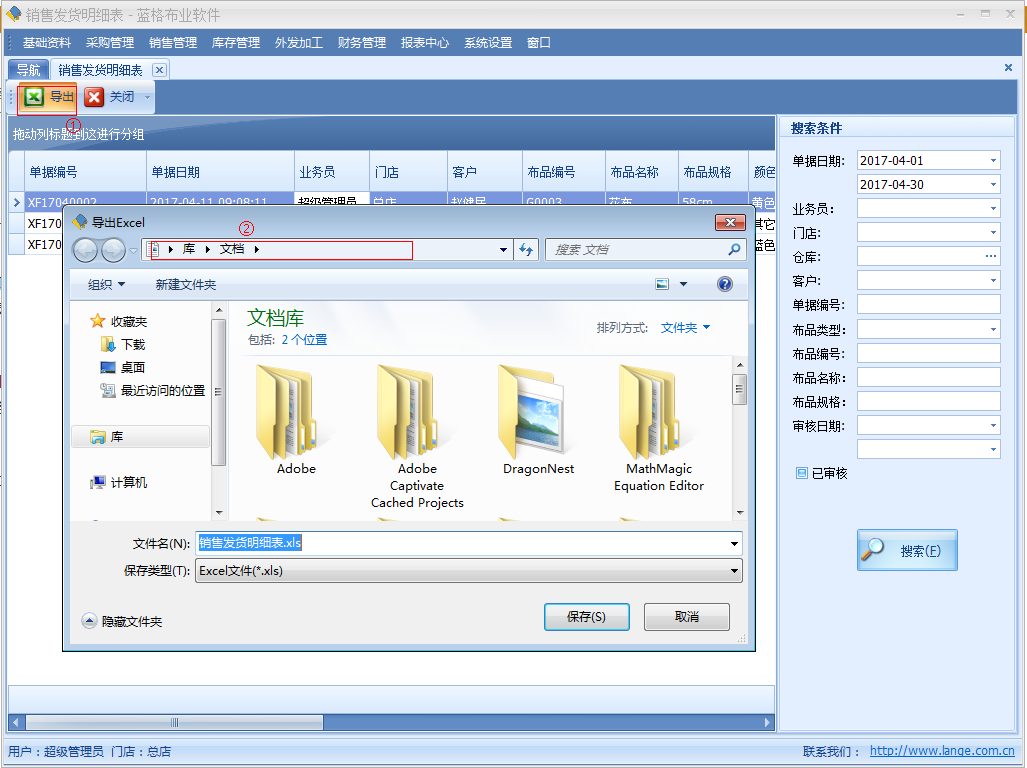This screenshot has width=1027, height=768.
Task: Open the 销售管理 menu
Action: 173,43
